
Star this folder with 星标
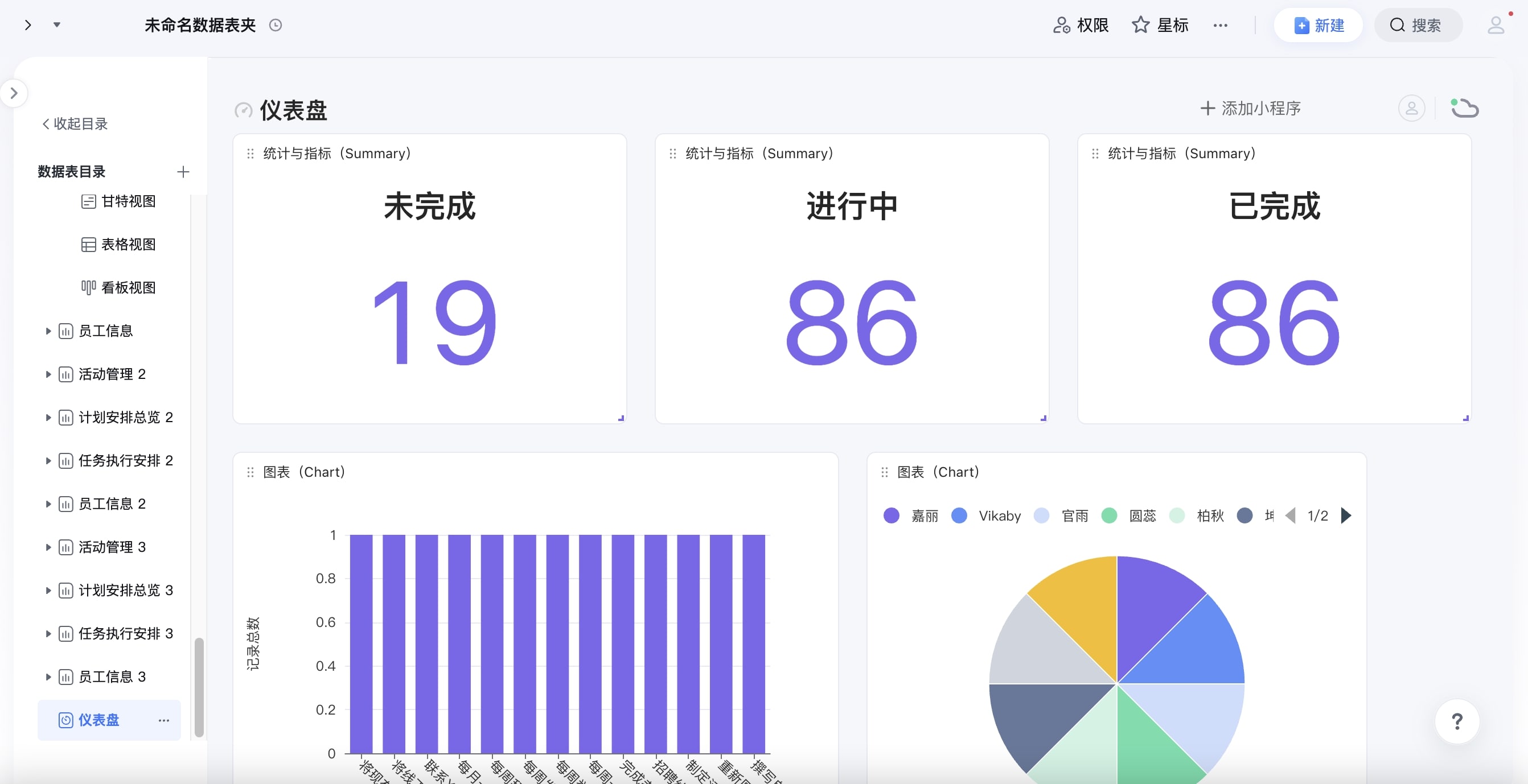tap(1160, 25)
